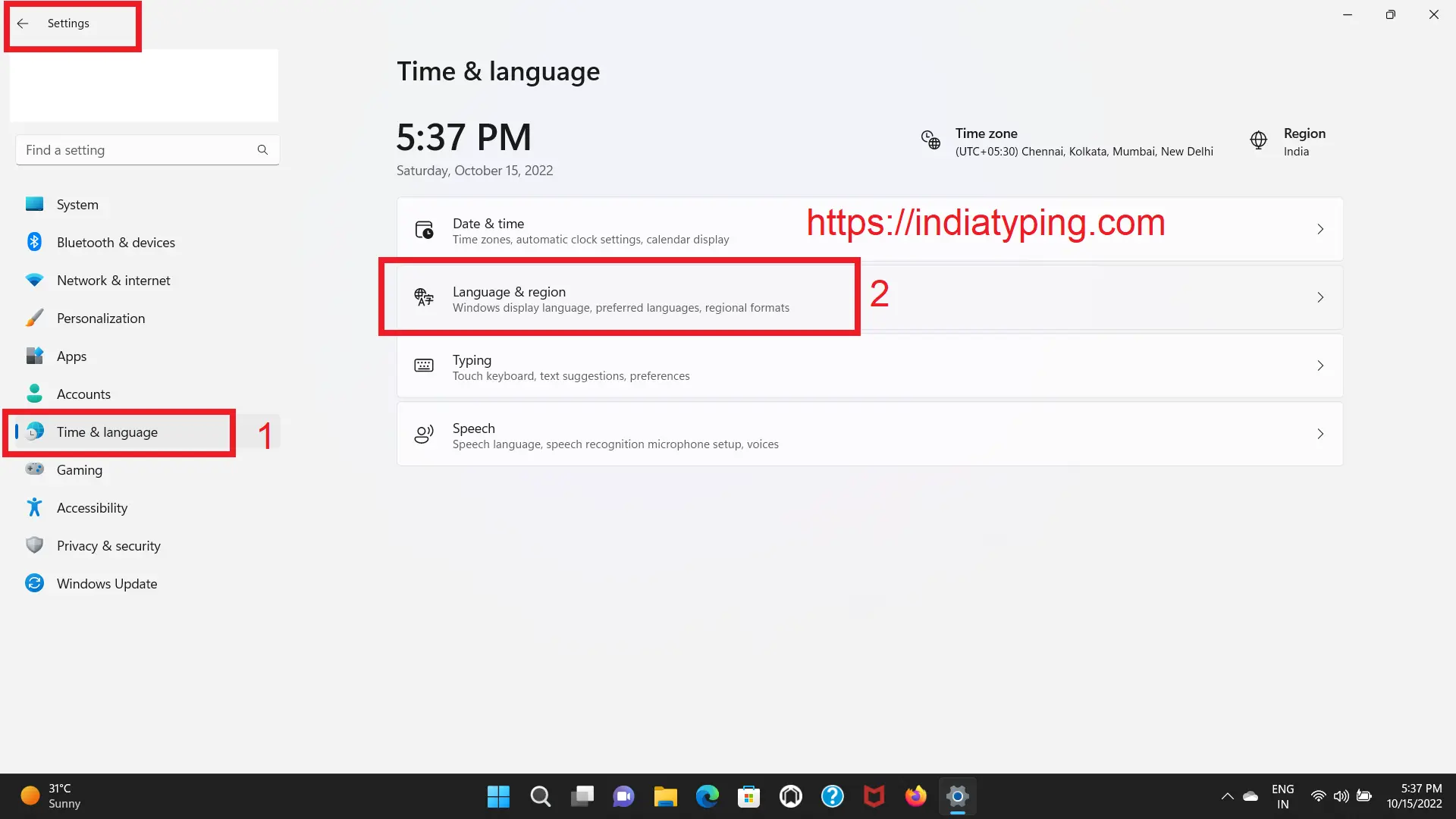Click the Personalization paintbrush icon
This screenshot has height=819, width=1456.
(34, 318)
